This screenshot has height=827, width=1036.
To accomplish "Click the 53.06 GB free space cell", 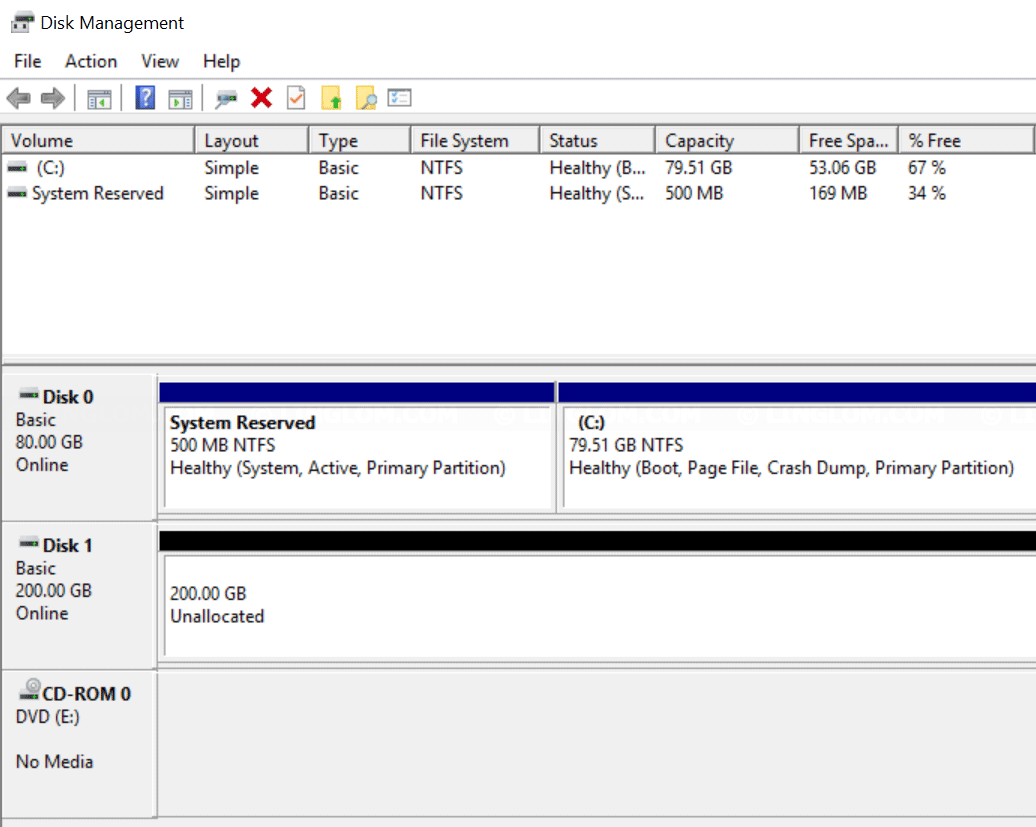I will tap(842, 168).
